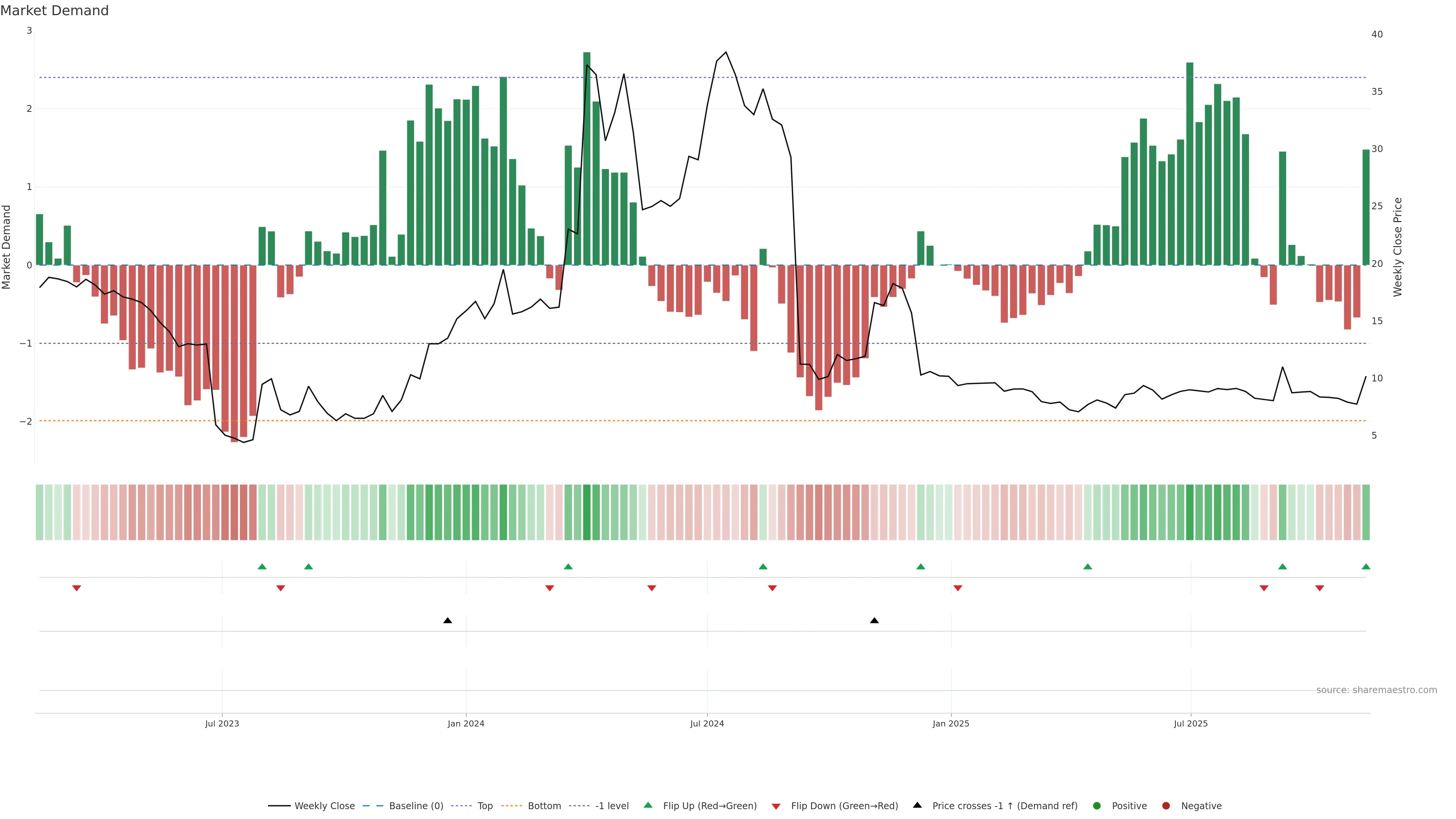Click the green Positive circle in legend
This screenshot has height=819, width=1456.
[x=1097, y=806]
